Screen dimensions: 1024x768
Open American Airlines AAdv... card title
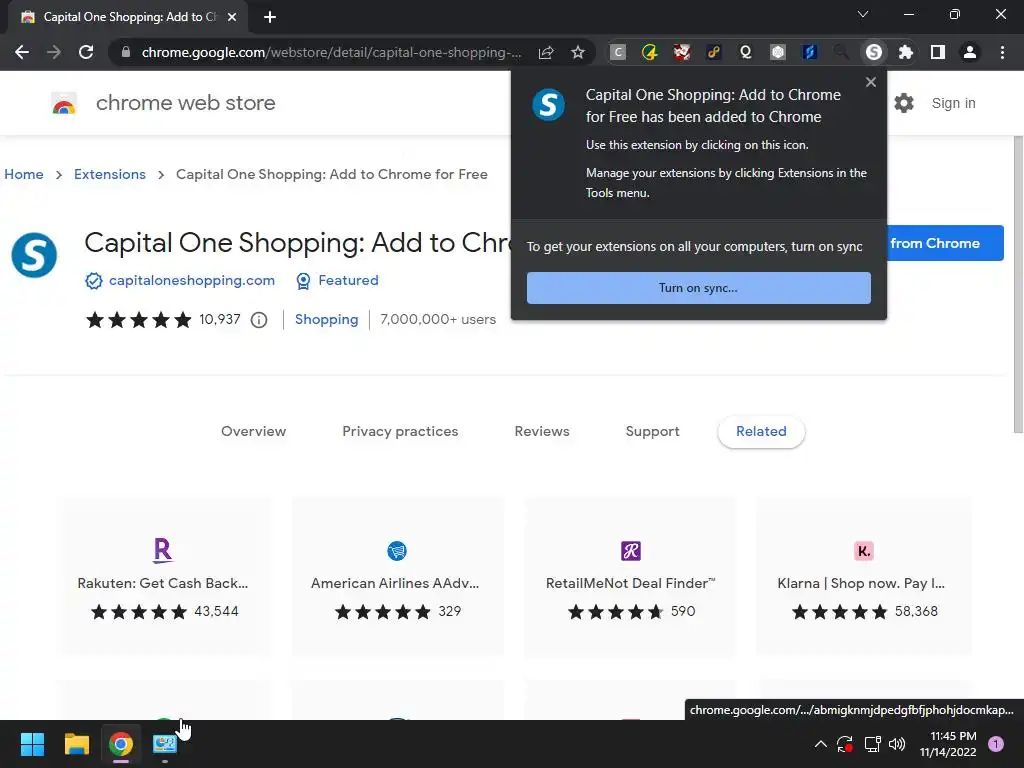(395, 583)
